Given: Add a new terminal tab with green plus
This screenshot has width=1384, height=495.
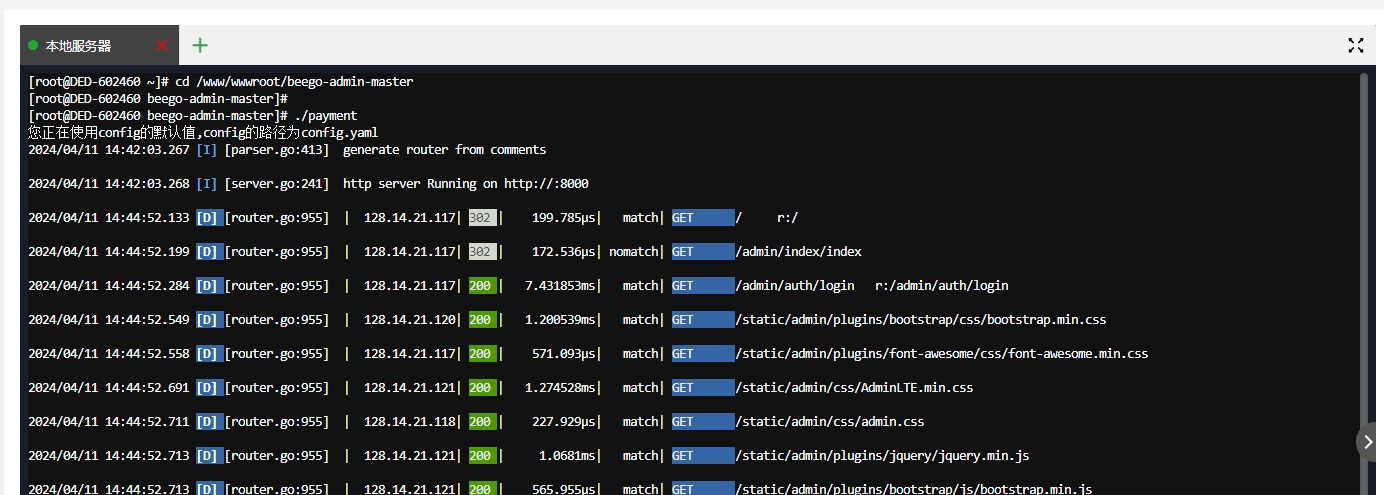Looking at the screenshot, I should coord(200,45).
